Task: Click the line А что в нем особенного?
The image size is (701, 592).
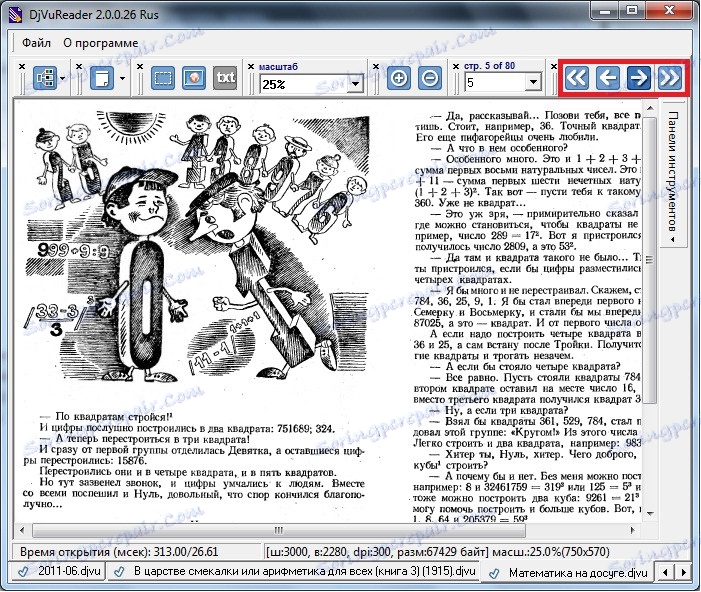Action: coord(499,148)
